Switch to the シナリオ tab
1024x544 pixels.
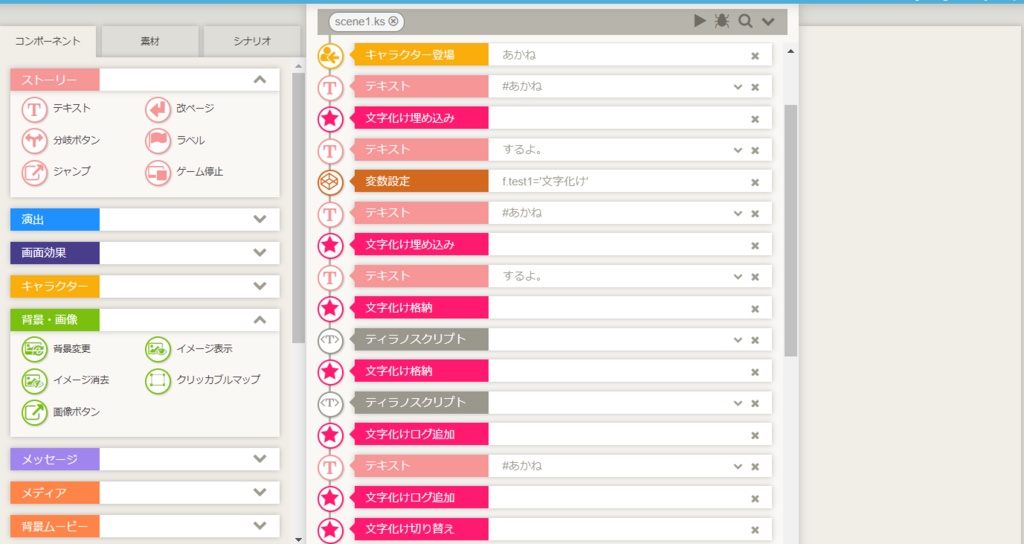tap(252, 41)
